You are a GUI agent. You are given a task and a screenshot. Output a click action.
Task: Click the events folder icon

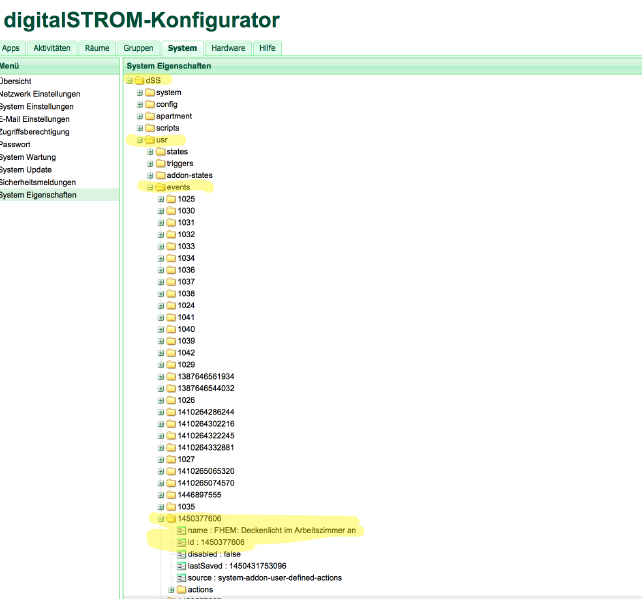[x=160, y=187]
